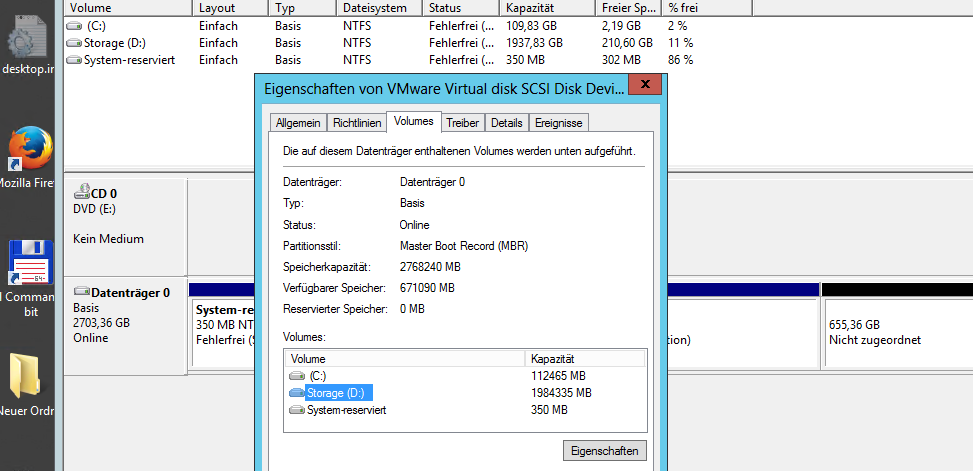Click the 210,60 GB free space cell

627,43
